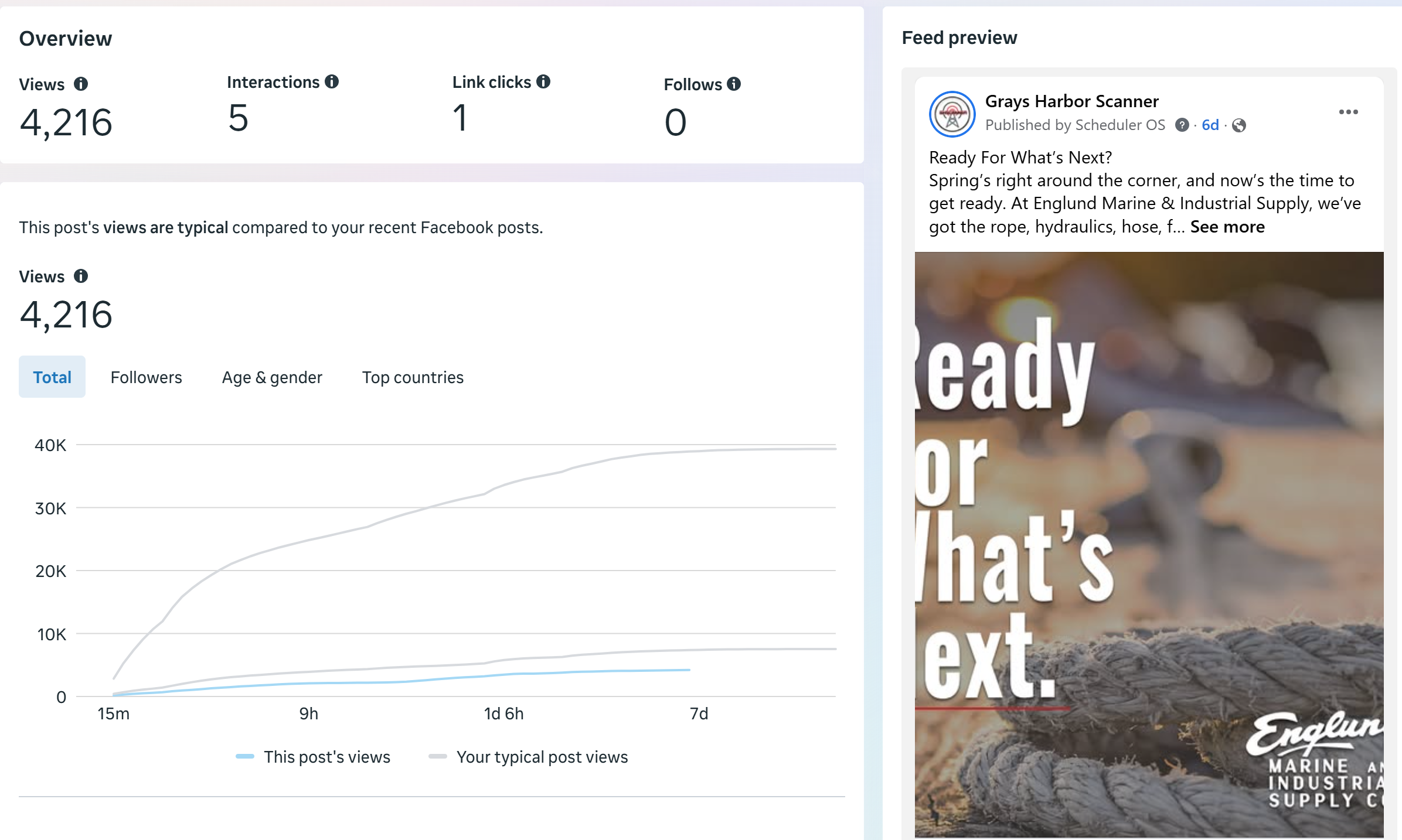The height and width of the screenshot is (840, 1402).
Task: Open Grays Harbor Scanner page name link
Action: click(1071, 101)
